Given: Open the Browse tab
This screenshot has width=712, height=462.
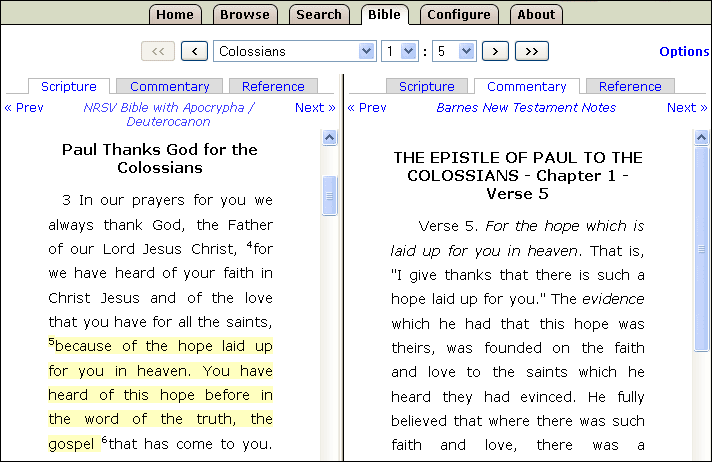Looking at the screenshot, I should tap(245, 15).
